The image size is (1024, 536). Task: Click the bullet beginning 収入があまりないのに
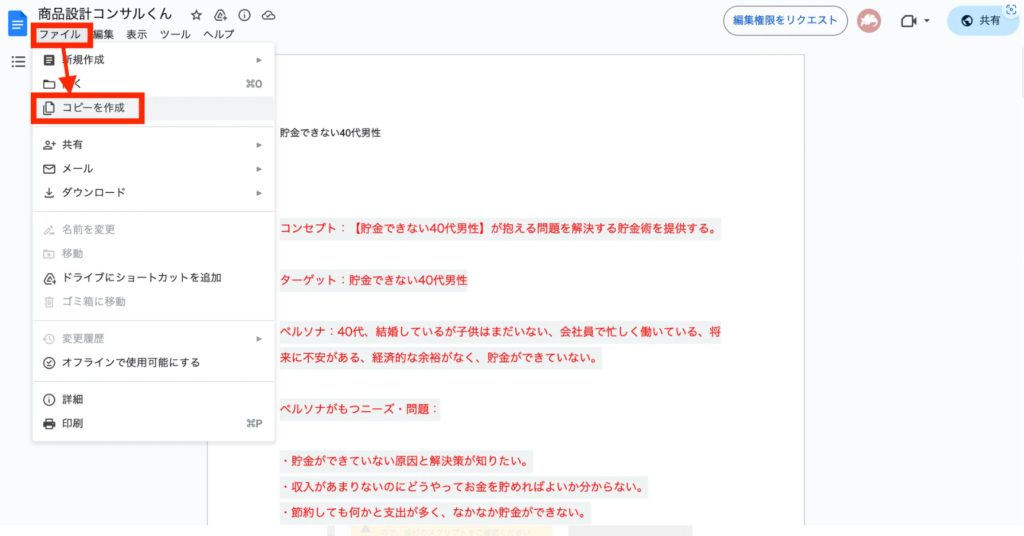(463, 487)
